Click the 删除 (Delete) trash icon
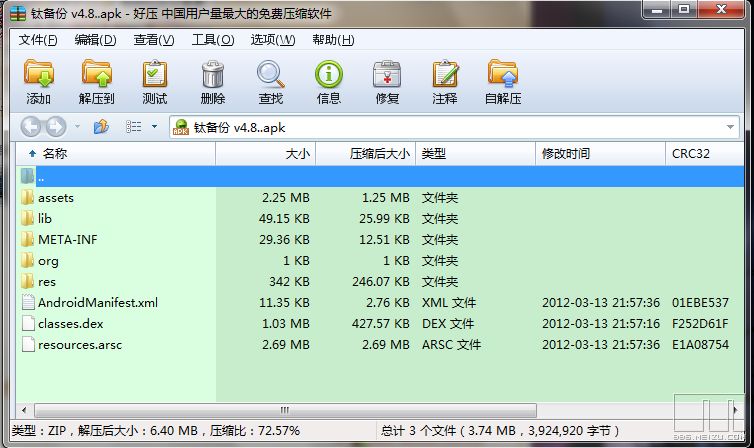This screenshot has height=448, width=754. pos(213,74)
